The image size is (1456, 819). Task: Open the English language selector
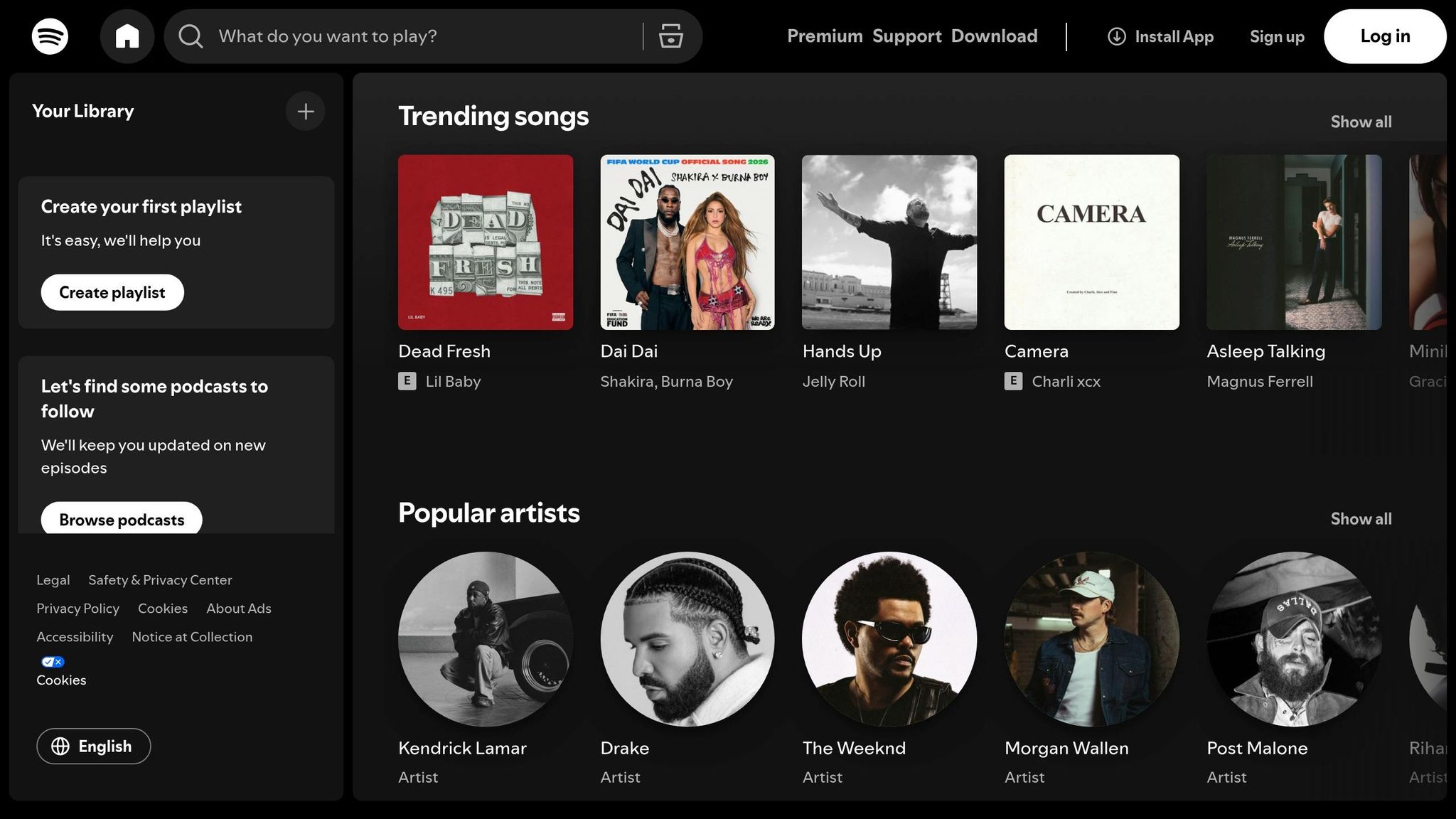click(94, 746)
